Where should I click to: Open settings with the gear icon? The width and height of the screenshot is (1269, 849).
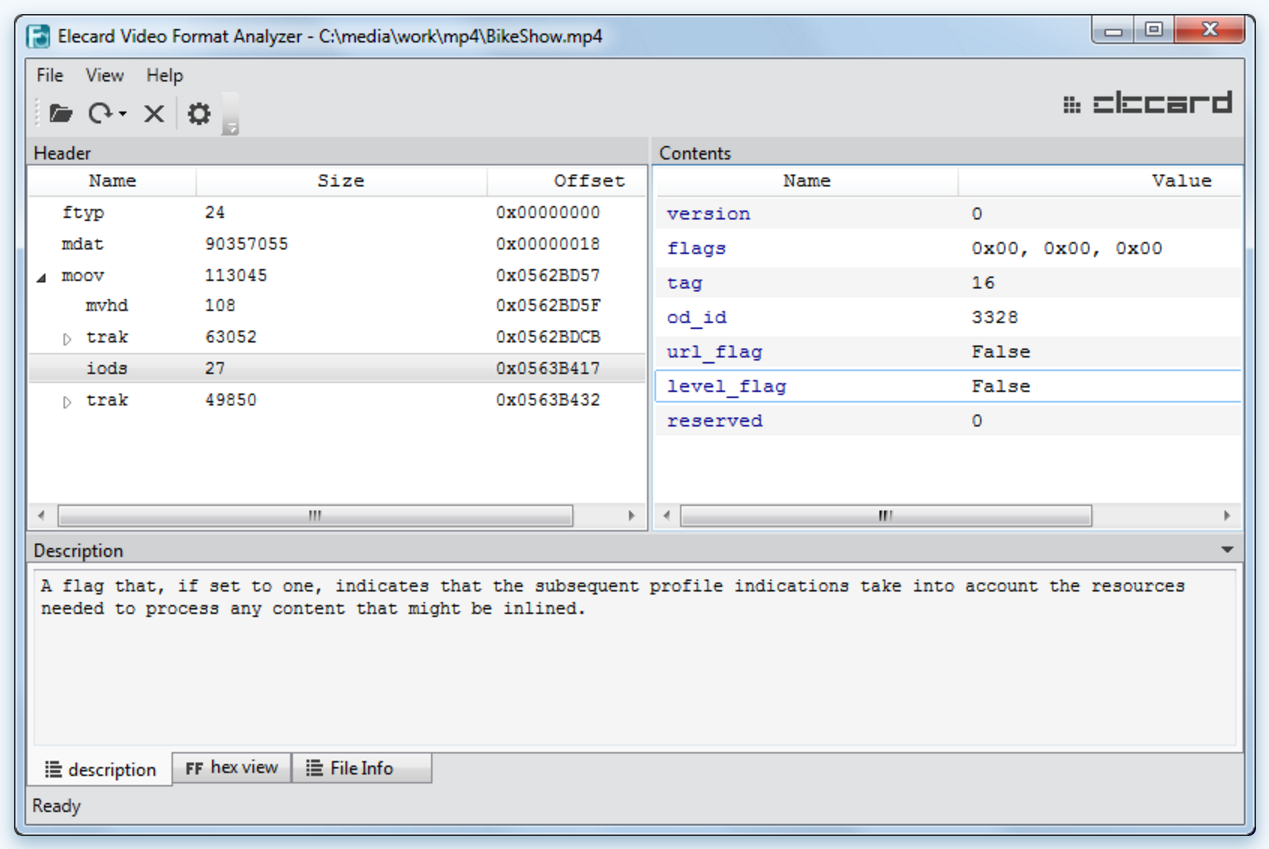[x=199, y=114]
